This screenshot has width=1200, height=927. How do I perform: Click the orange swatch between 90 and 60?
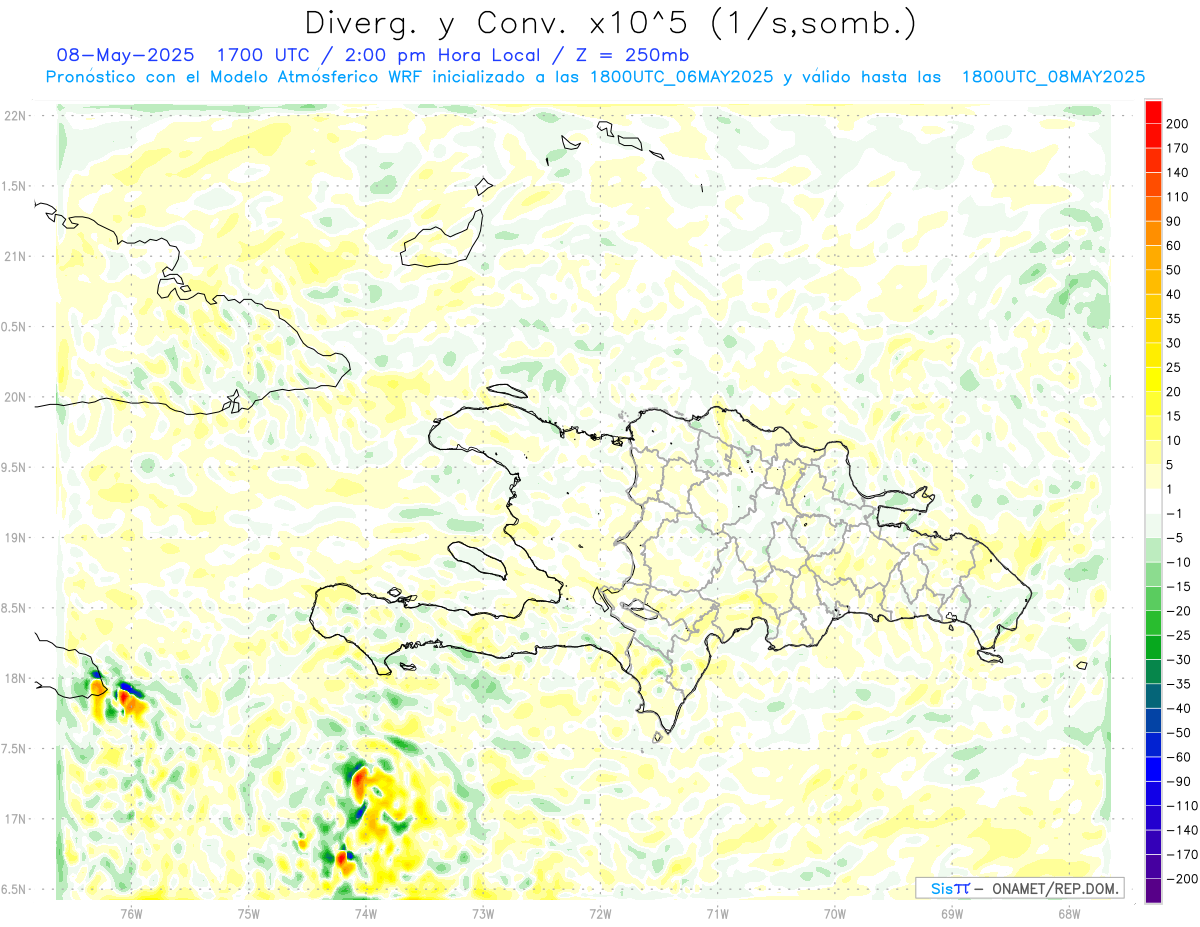[x=1153, y=233]
